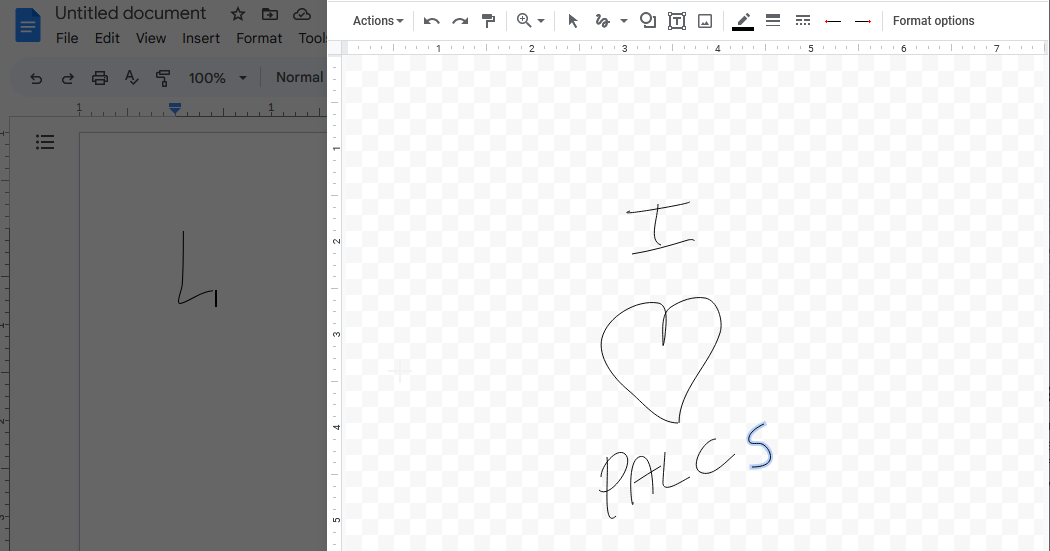The image size is (1050, 551).
Task: Redo stroke in drawing toolbar
Action: pos(460,21)
